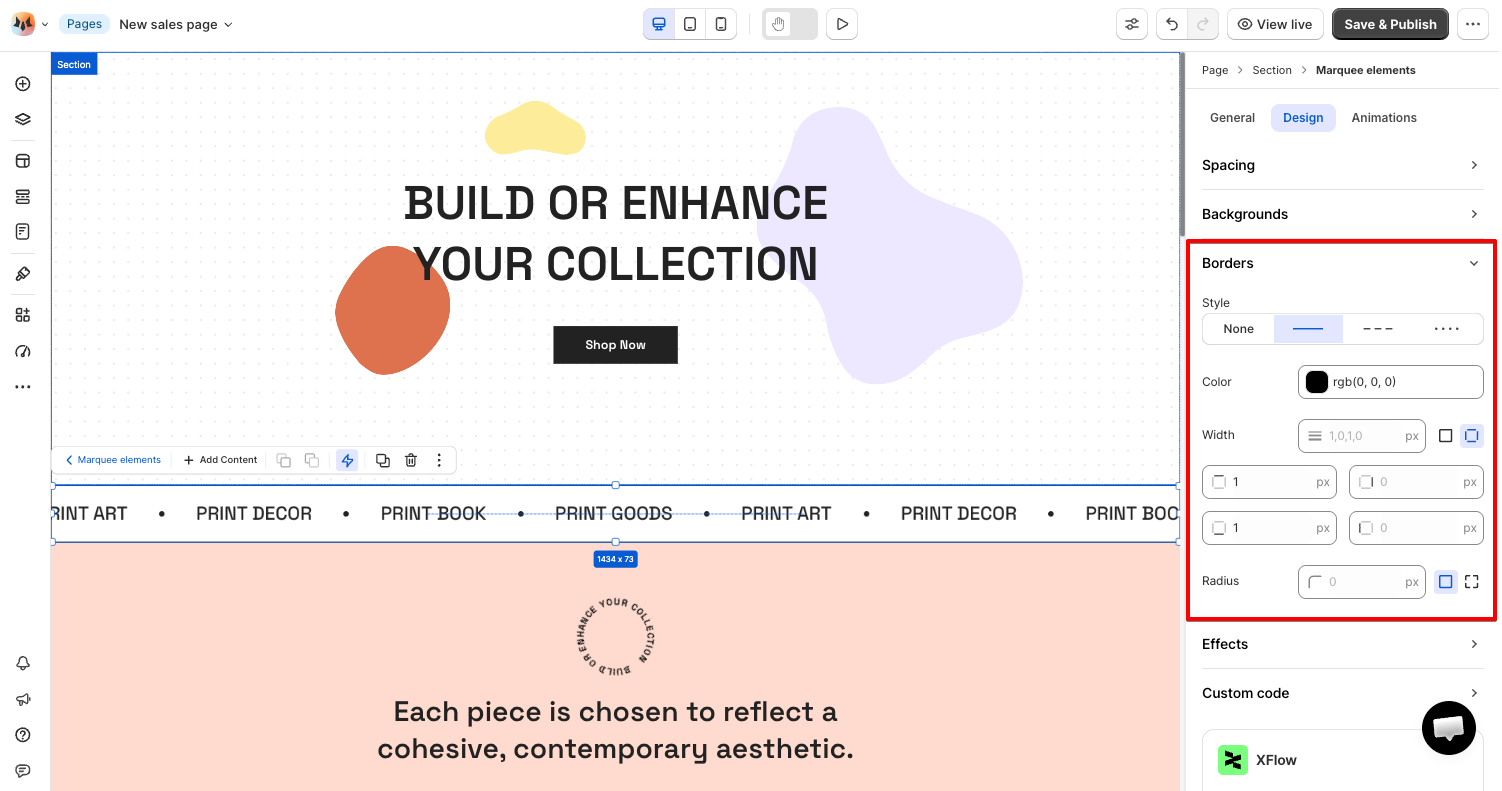Switch to the Animations tab
The width and height of the screenshot is (1502, 791).
[1383, 118]
